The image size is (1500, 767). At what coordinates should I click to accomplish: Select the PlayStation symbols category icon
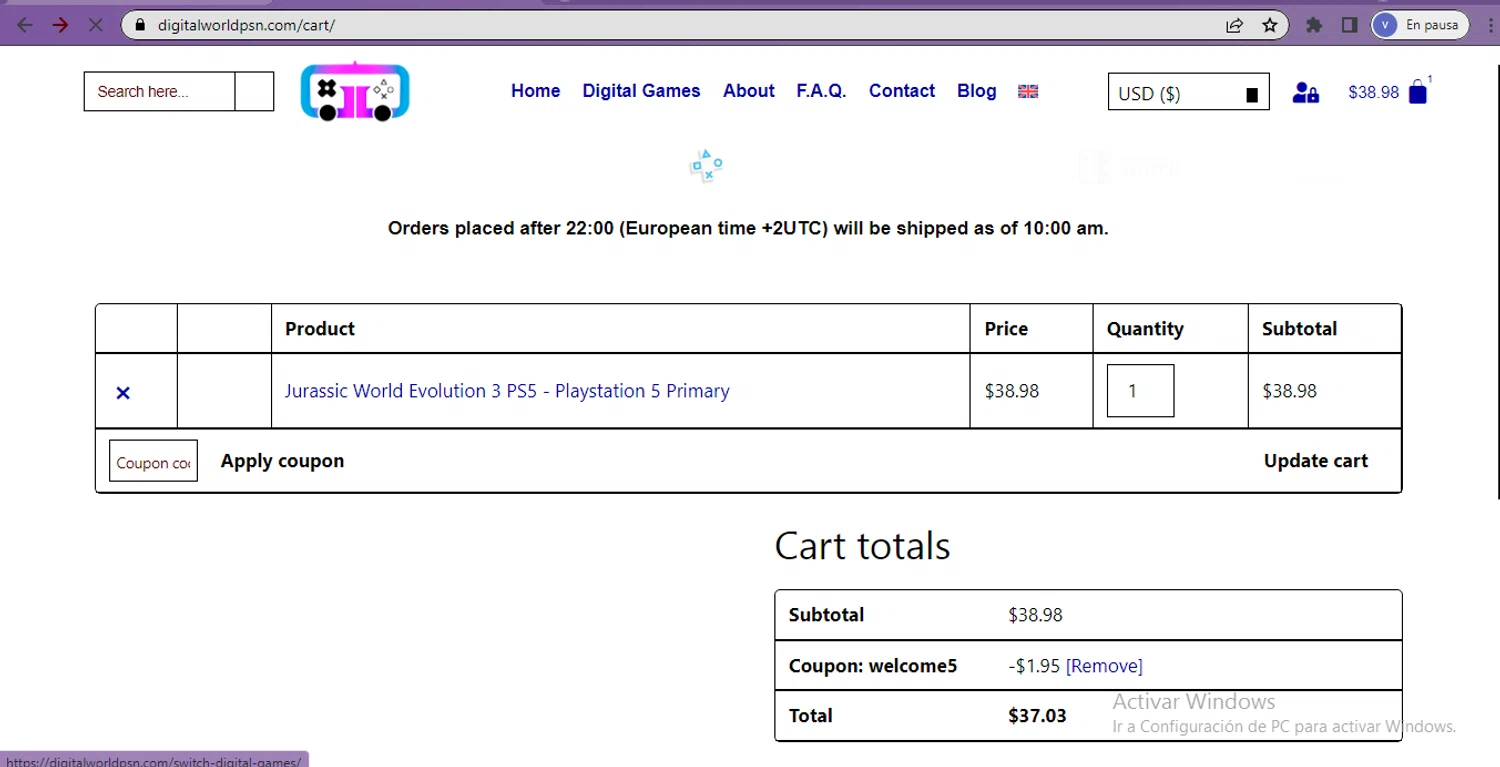706,166
